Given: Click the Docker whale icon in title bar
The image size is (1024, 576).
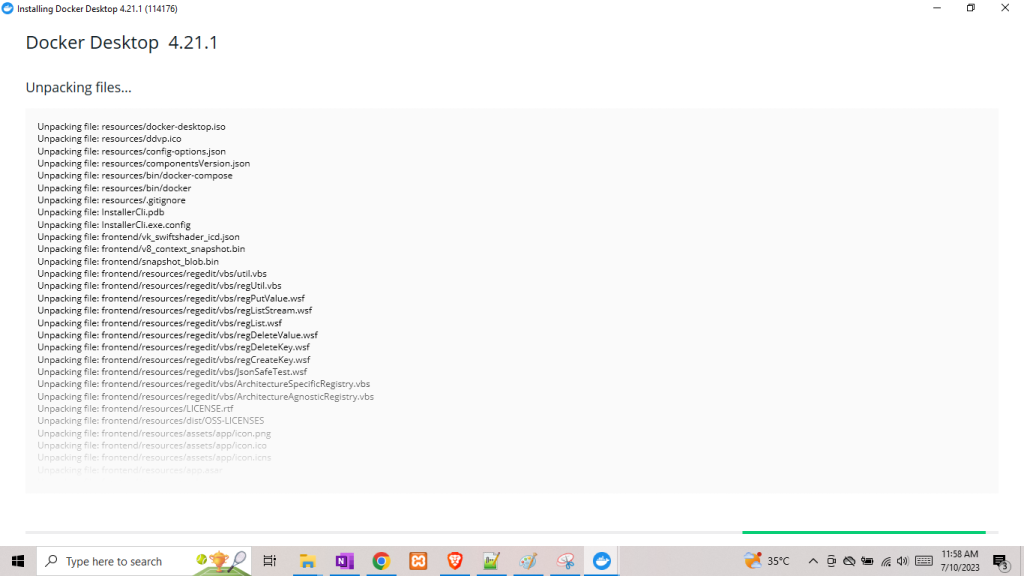Looking at the screenshot, I should click(x=8, y=8).
